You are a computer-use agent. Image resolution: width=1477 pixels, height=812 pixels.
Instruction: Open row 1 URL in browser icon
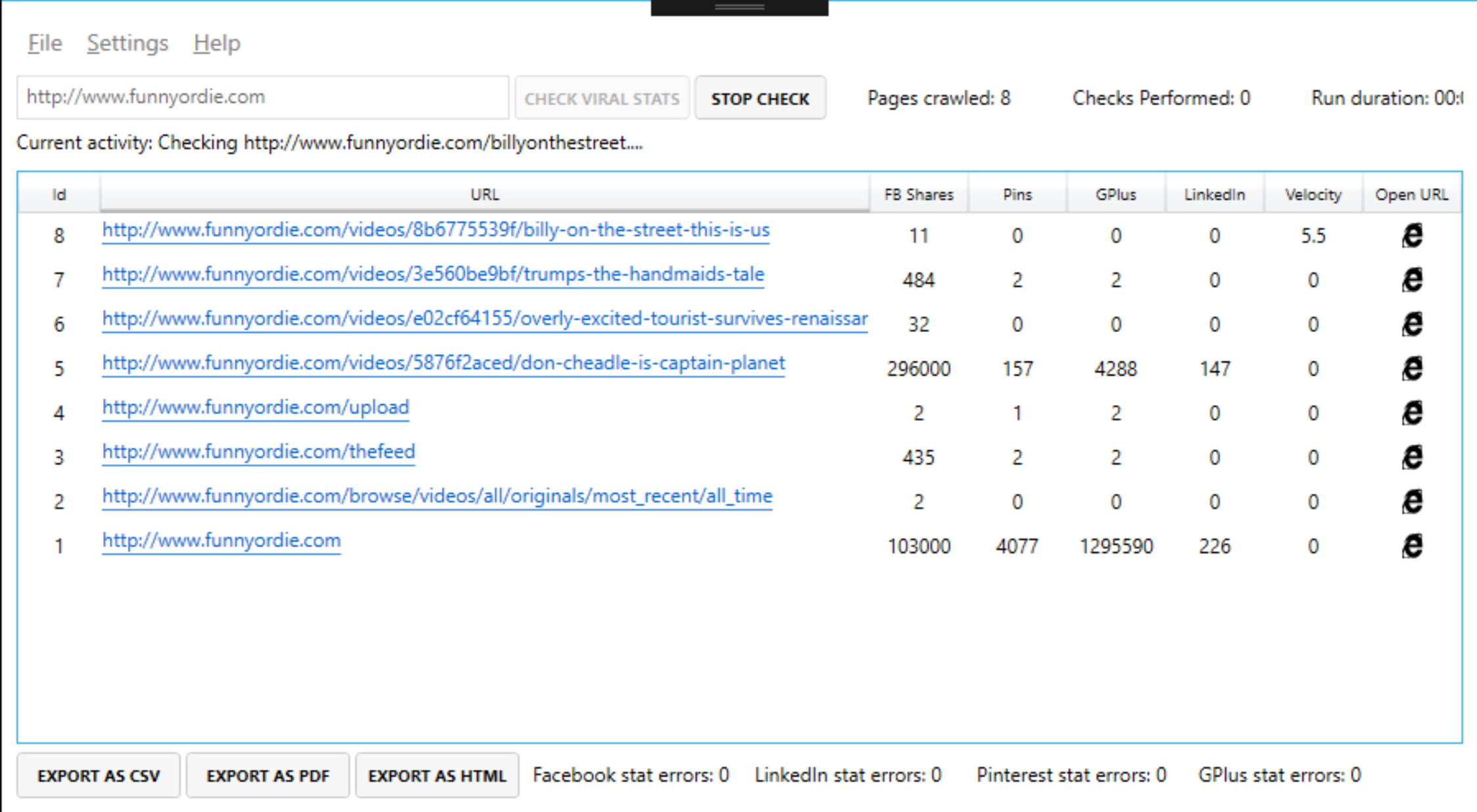tap(1412, 546)
